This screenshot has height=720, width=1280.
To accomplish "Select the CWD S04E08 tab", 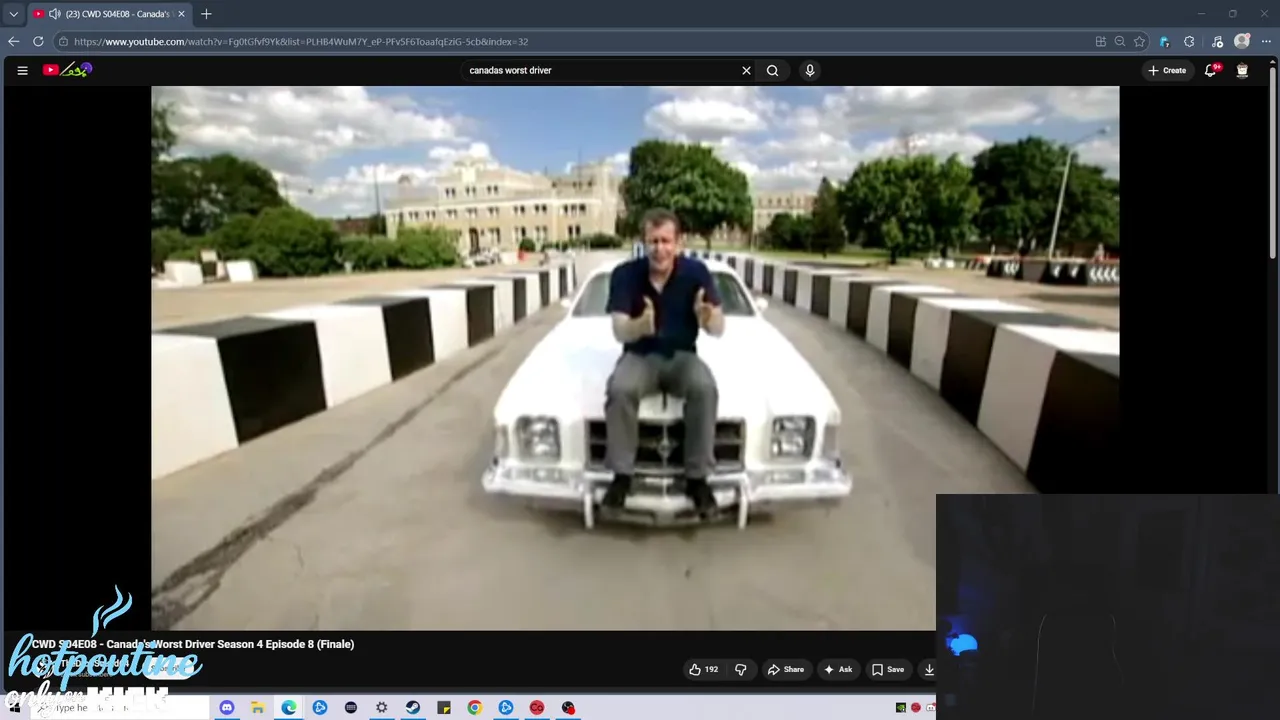I will pos(108,14).
